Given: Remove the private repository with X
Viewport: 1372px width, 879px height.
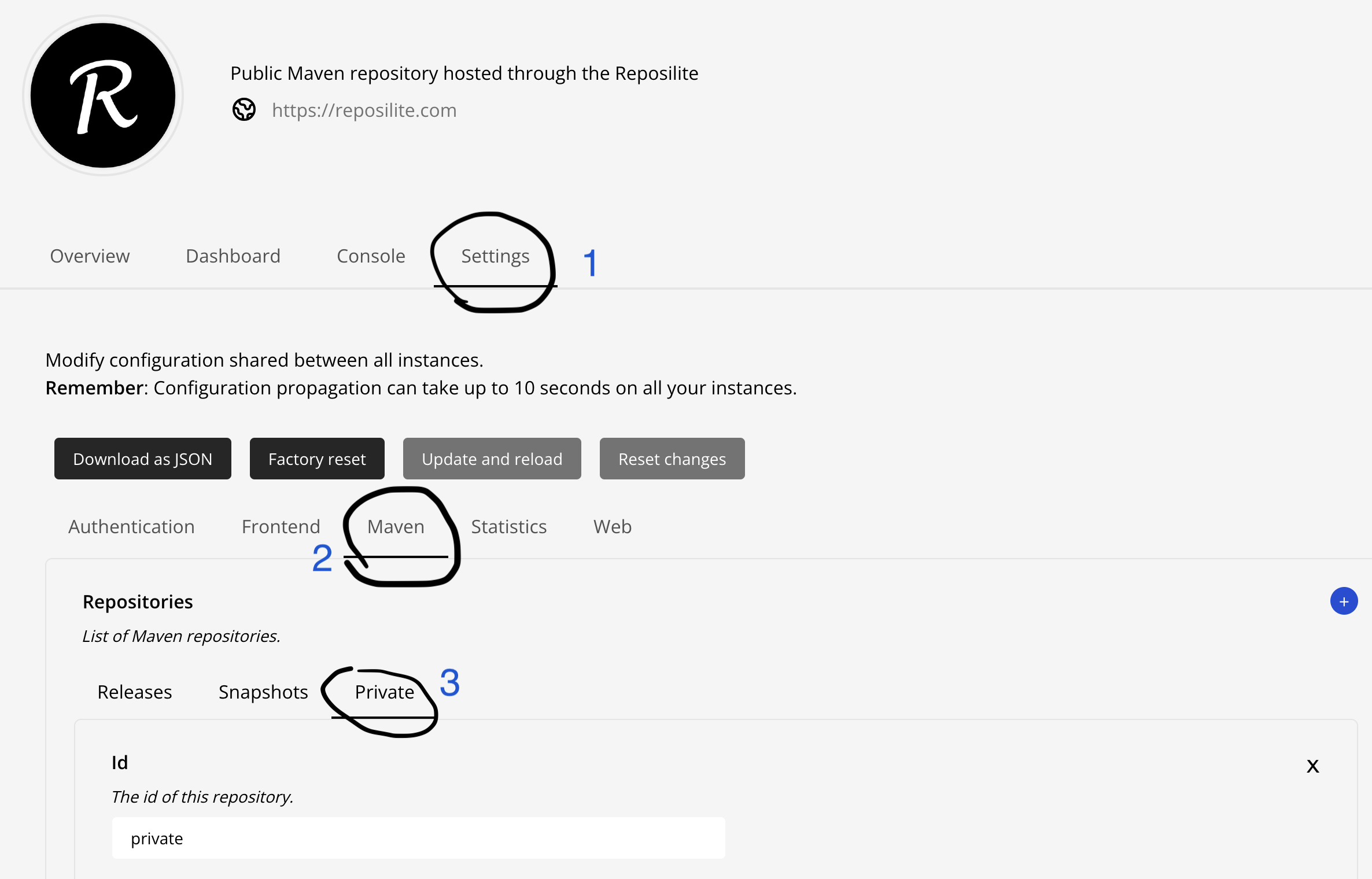Looking at the screenshot, I should tap(1312, 766).
